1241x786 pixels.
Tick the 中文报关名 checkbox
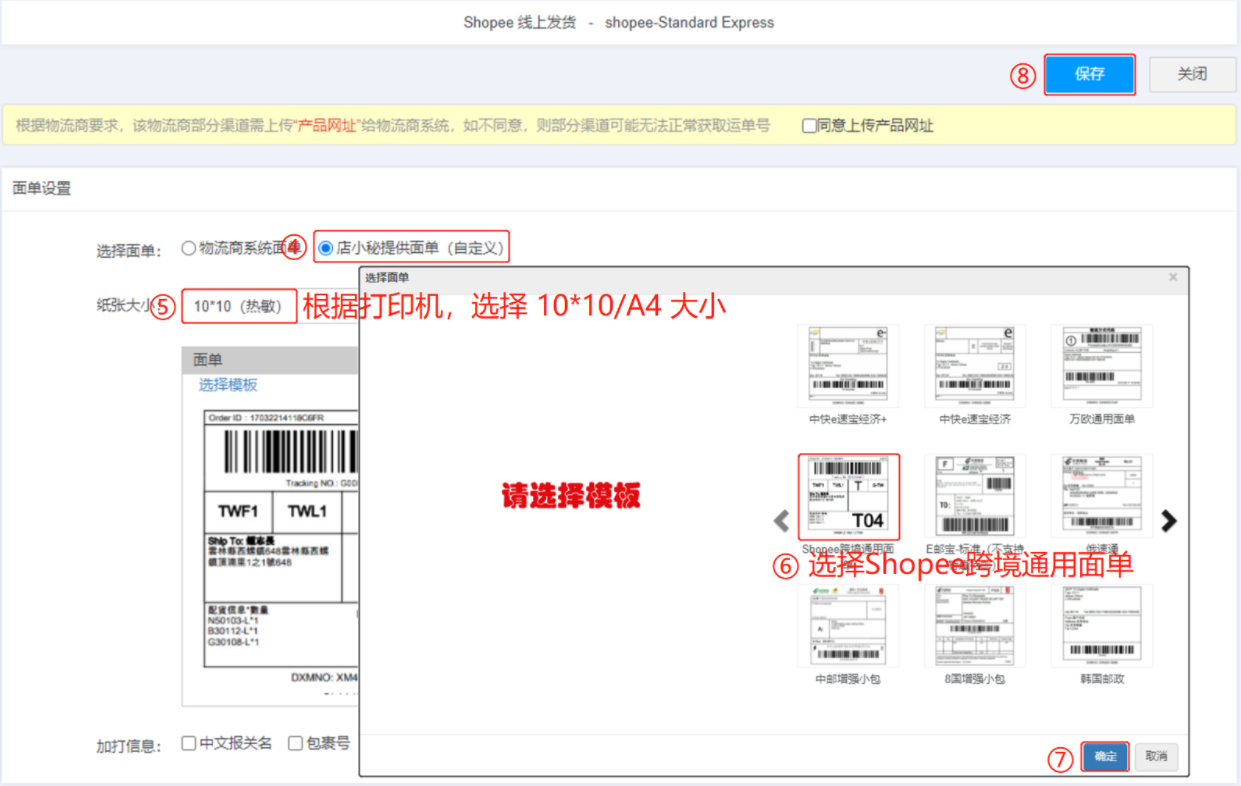coord(188,743)
